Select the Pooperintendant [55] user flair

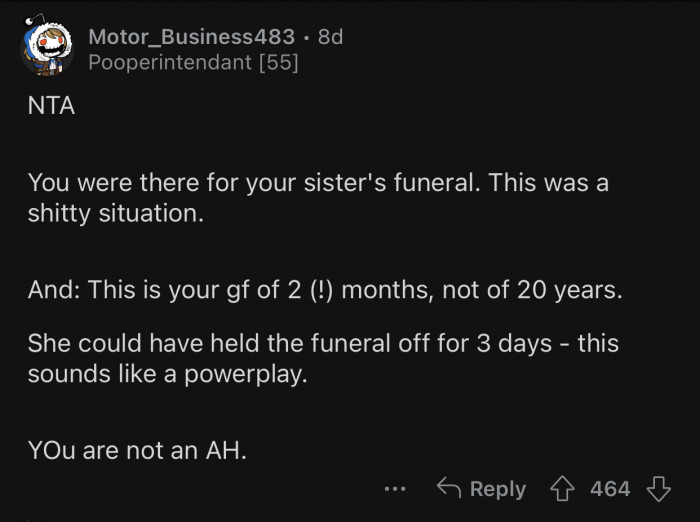(x=193, y=63)
